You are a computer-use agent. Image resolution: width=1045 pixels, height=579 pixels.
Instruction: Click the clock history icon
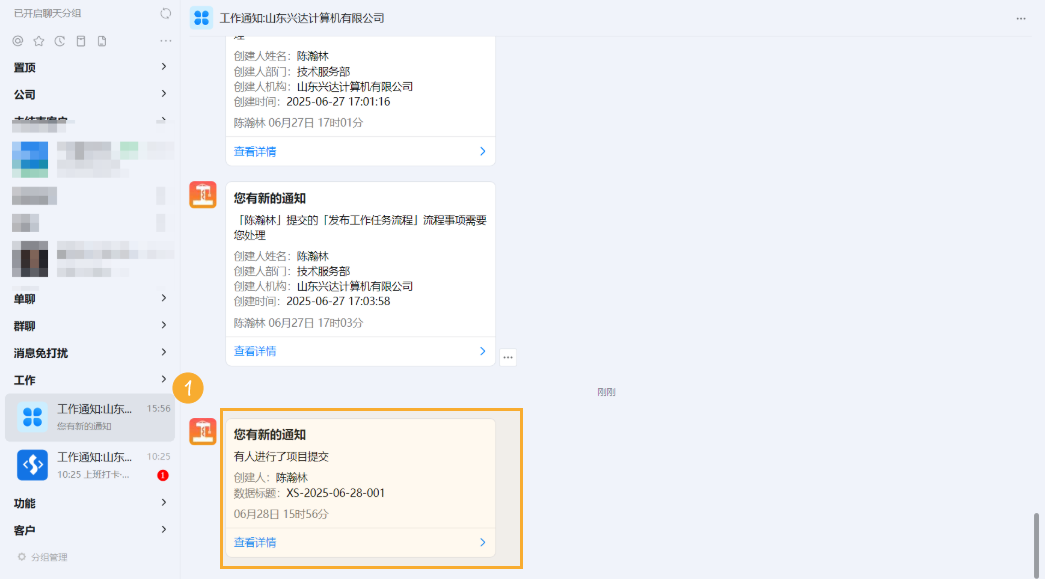[x=58, y=40]
